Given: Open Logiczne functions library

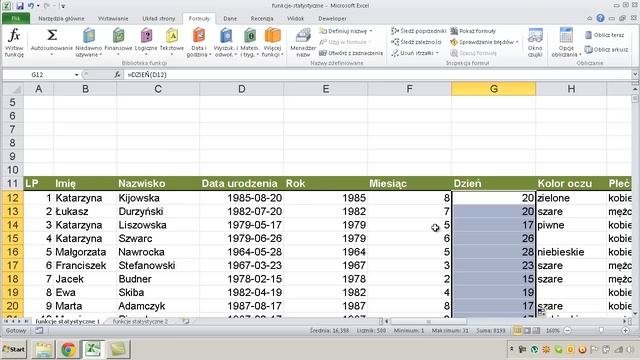Looking at the screenshot, I should point(146,42).
